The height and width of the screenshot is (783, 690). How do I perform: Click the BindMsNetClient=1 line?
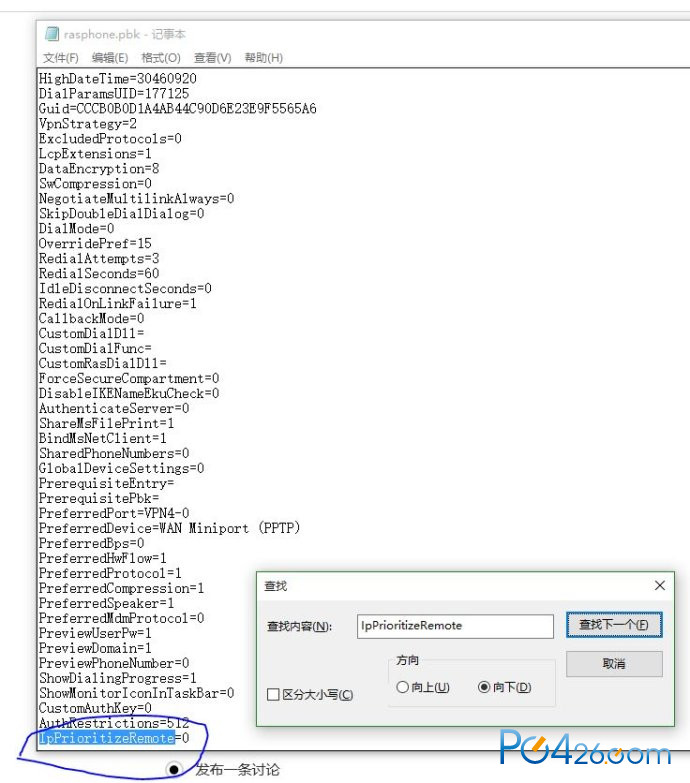[x=103, y=438]
